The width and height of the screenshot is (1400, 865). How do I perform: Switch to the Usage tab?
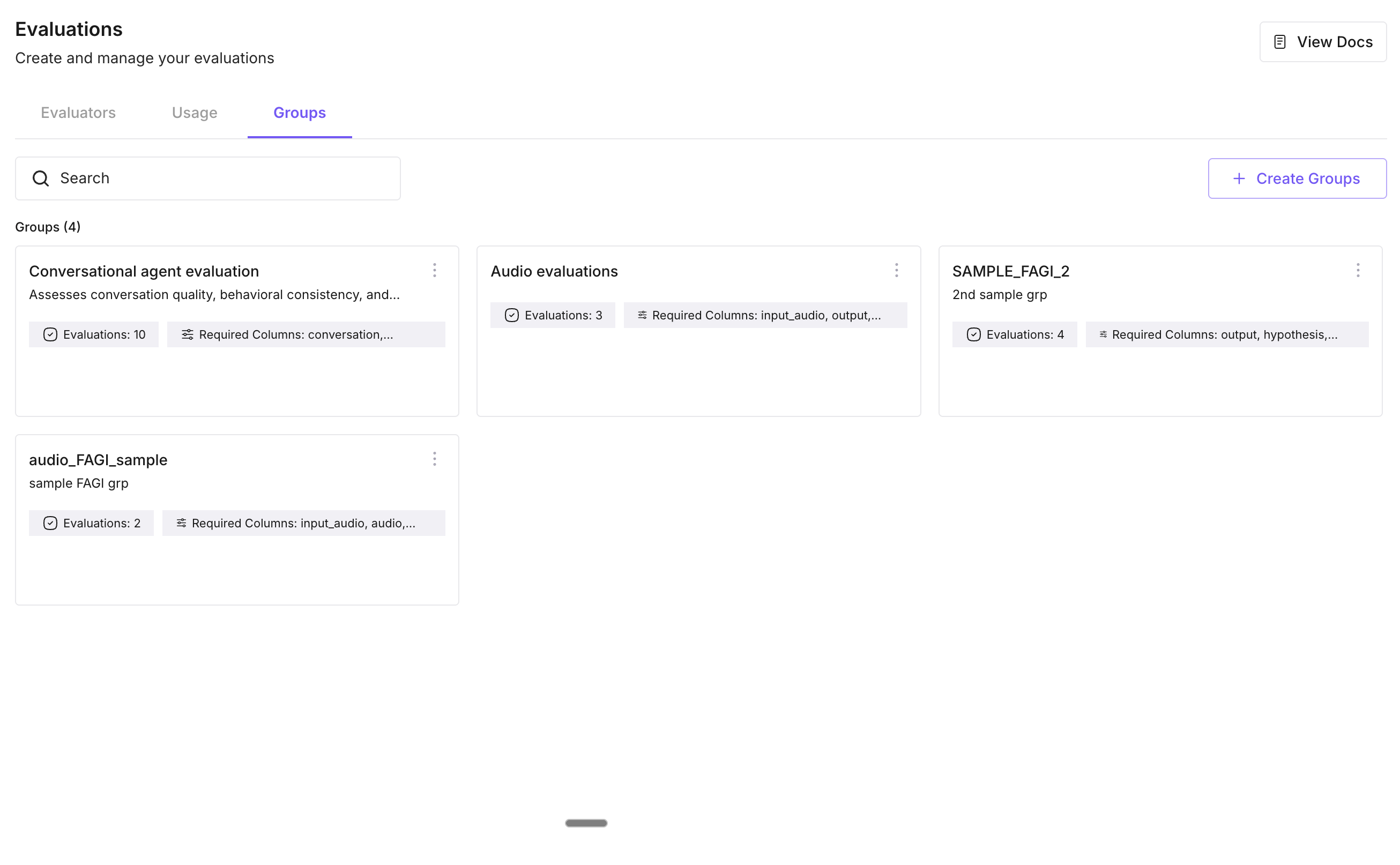click(195, 113)
